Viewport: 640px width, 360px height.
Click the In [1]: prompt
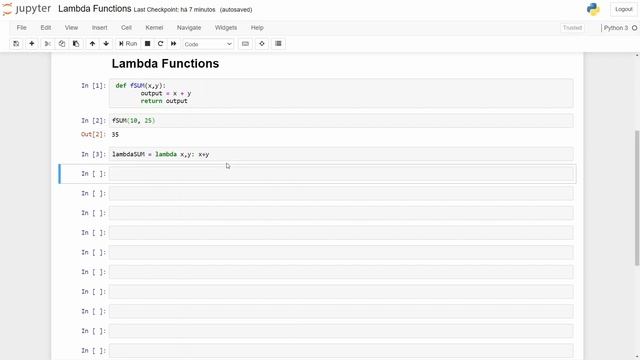pyautogui.click(x=93, y=86)
